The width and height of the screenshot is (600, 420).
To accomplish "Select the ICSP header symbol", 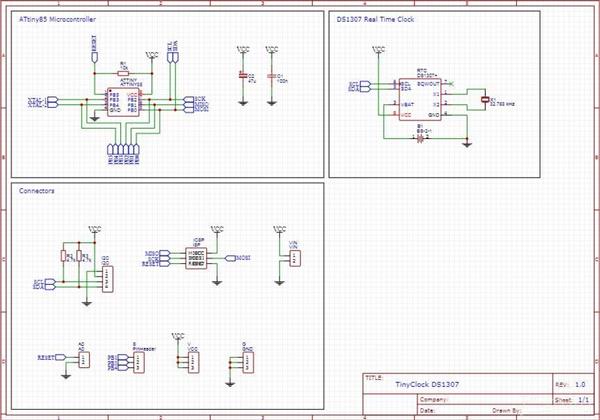I will [196, 258].
